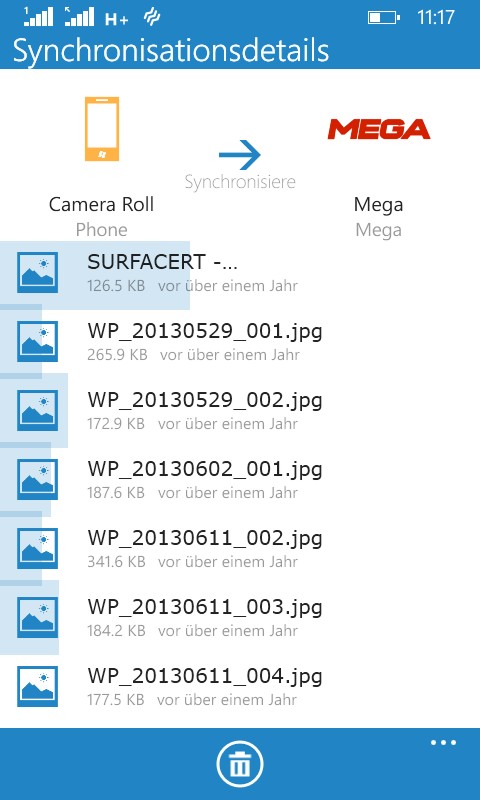480x800 pixels.
Task: Tap image icon of WP_20130602_001.jpg
Action: 37,479
